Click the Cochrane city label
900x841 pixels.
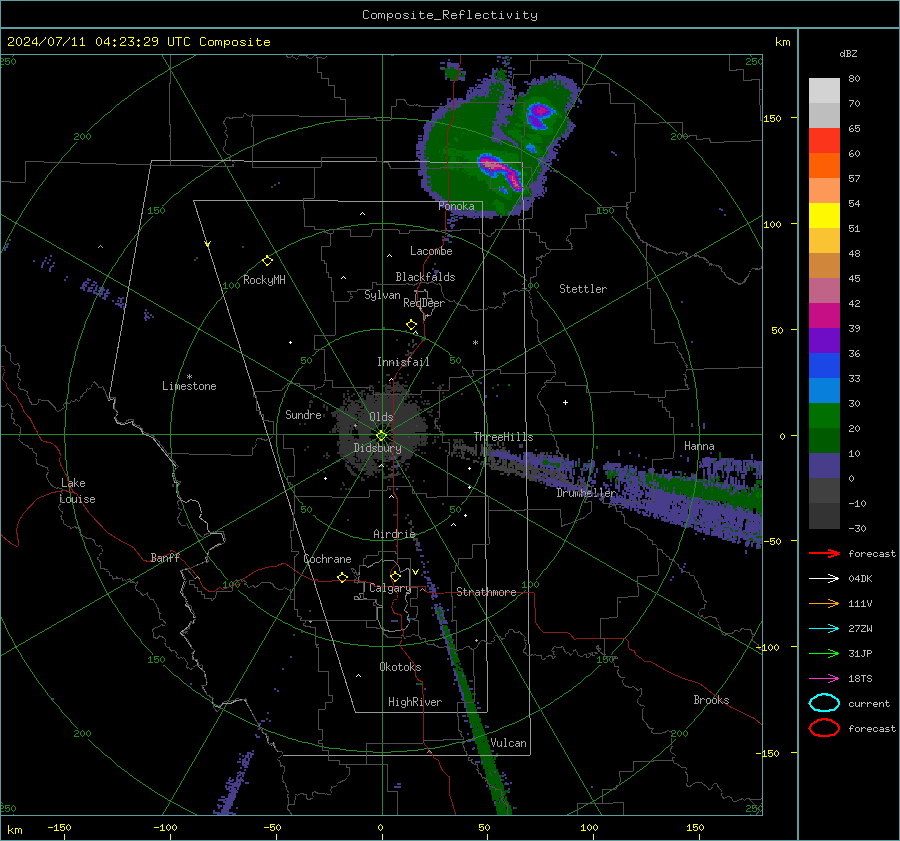(327, 559)
